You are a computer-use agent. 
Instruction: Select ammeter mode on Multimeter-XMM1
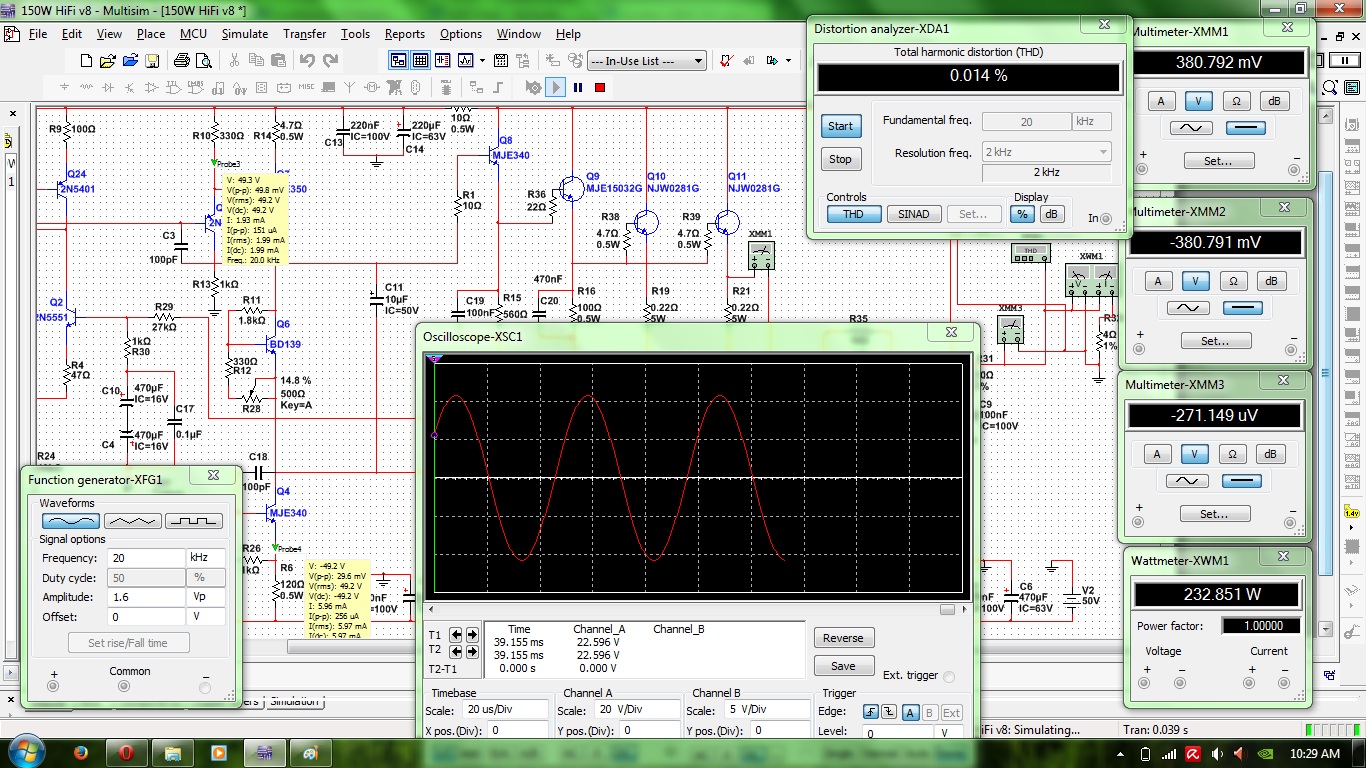click(x=1161, y=101)
